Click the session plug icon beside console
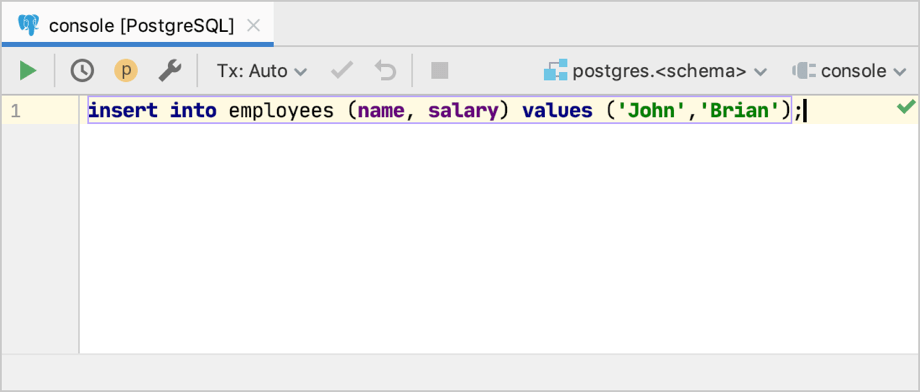 pos(804,71)
